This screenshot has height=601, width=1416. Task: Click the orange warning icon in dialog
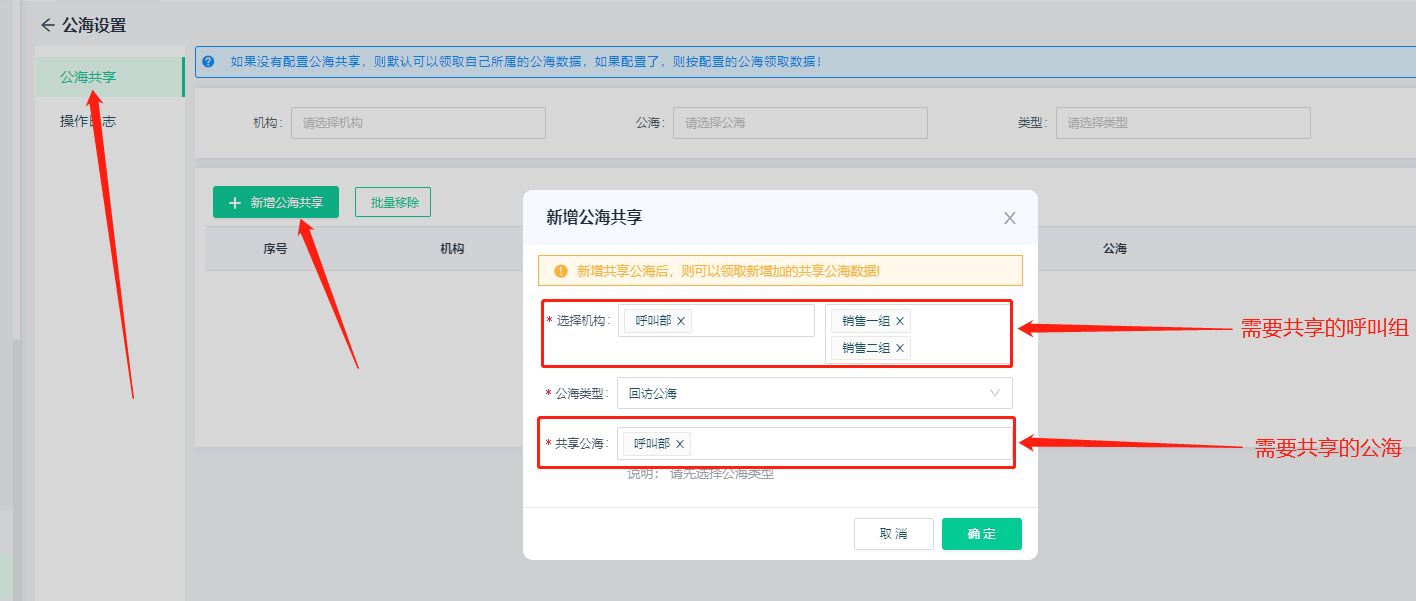[560, 271]
